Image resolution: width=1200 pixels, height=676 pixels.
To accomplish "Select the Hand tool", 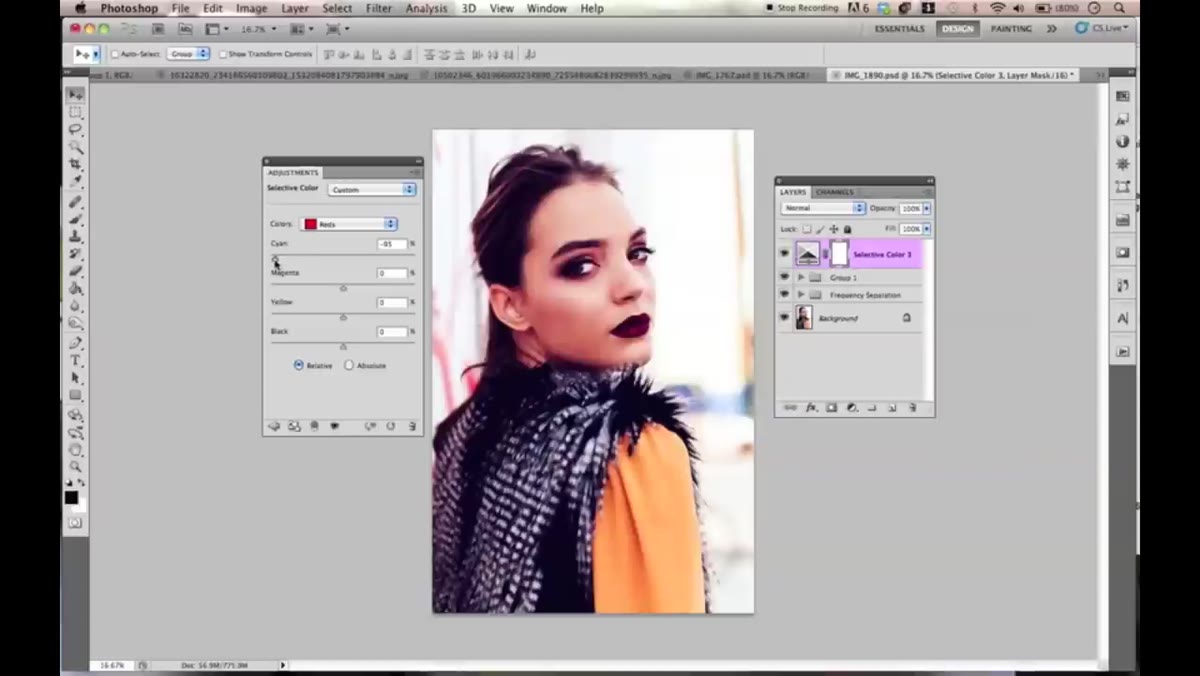I will tap(75, 450).
